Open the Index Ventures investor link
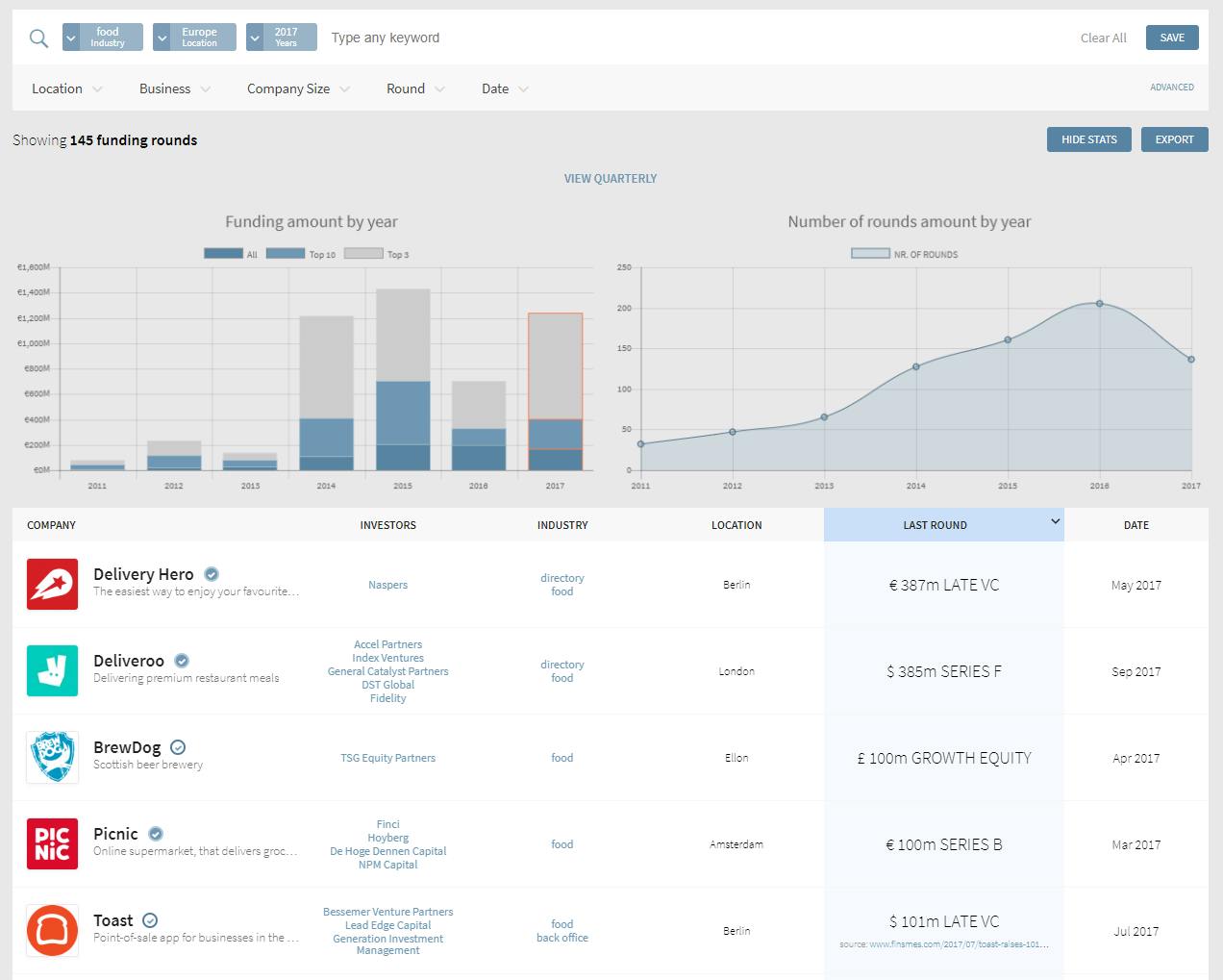1223x980 pixels. tap(387, 658)
